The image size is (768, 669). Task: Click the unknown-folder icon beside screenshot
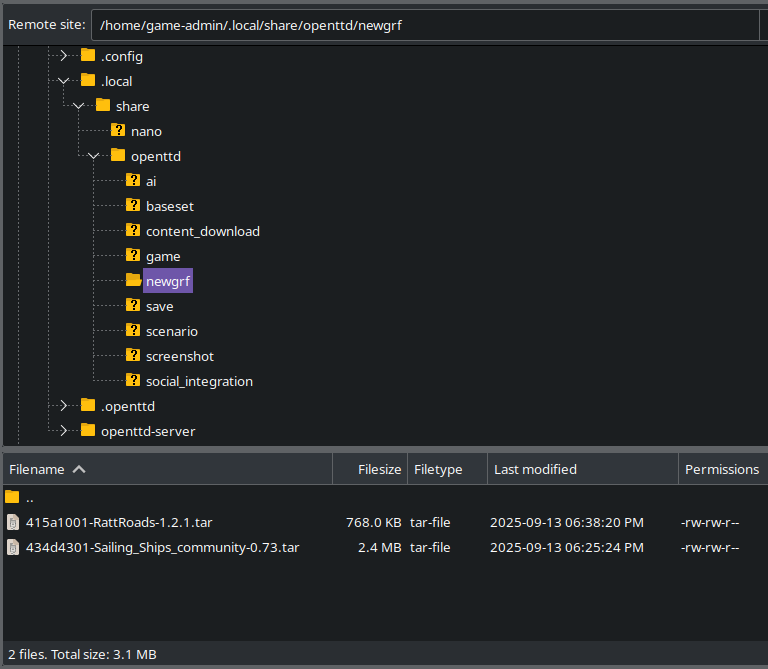pyautogui.click(x=133, y=356)
